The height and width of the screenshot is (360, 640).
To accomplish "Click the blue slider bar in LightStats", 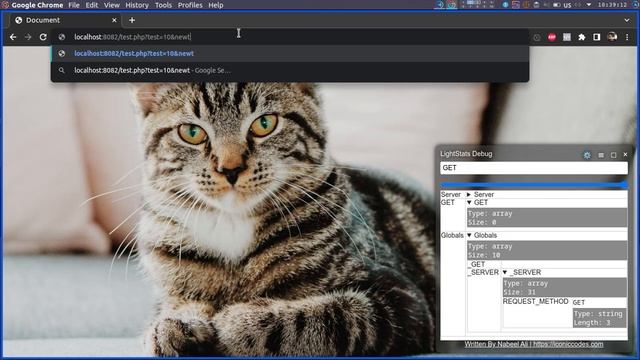I will click(x=534, y=185).
